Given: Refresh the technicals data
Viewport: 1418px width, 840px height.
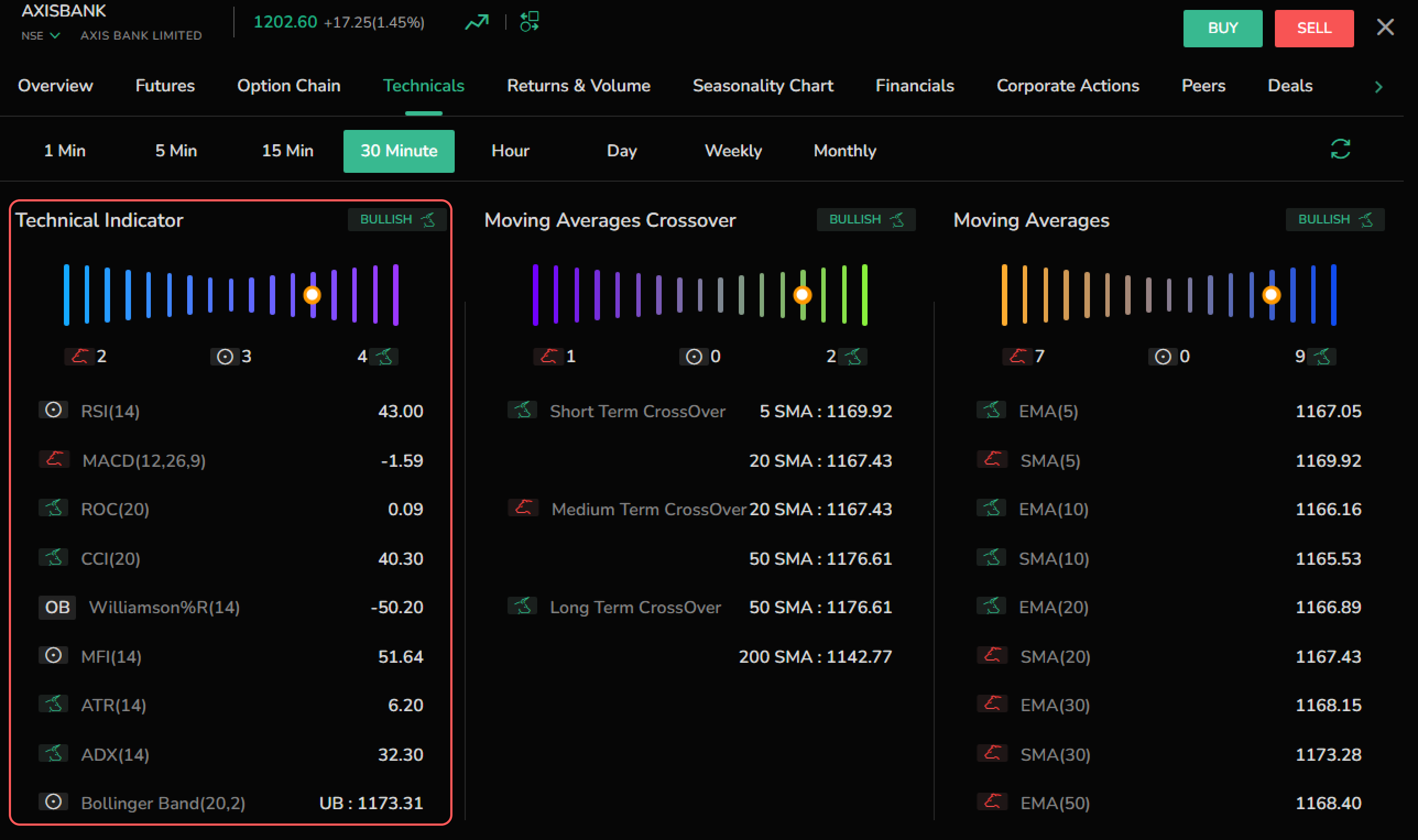Looking at the screenshot, I should point(1340,149).
